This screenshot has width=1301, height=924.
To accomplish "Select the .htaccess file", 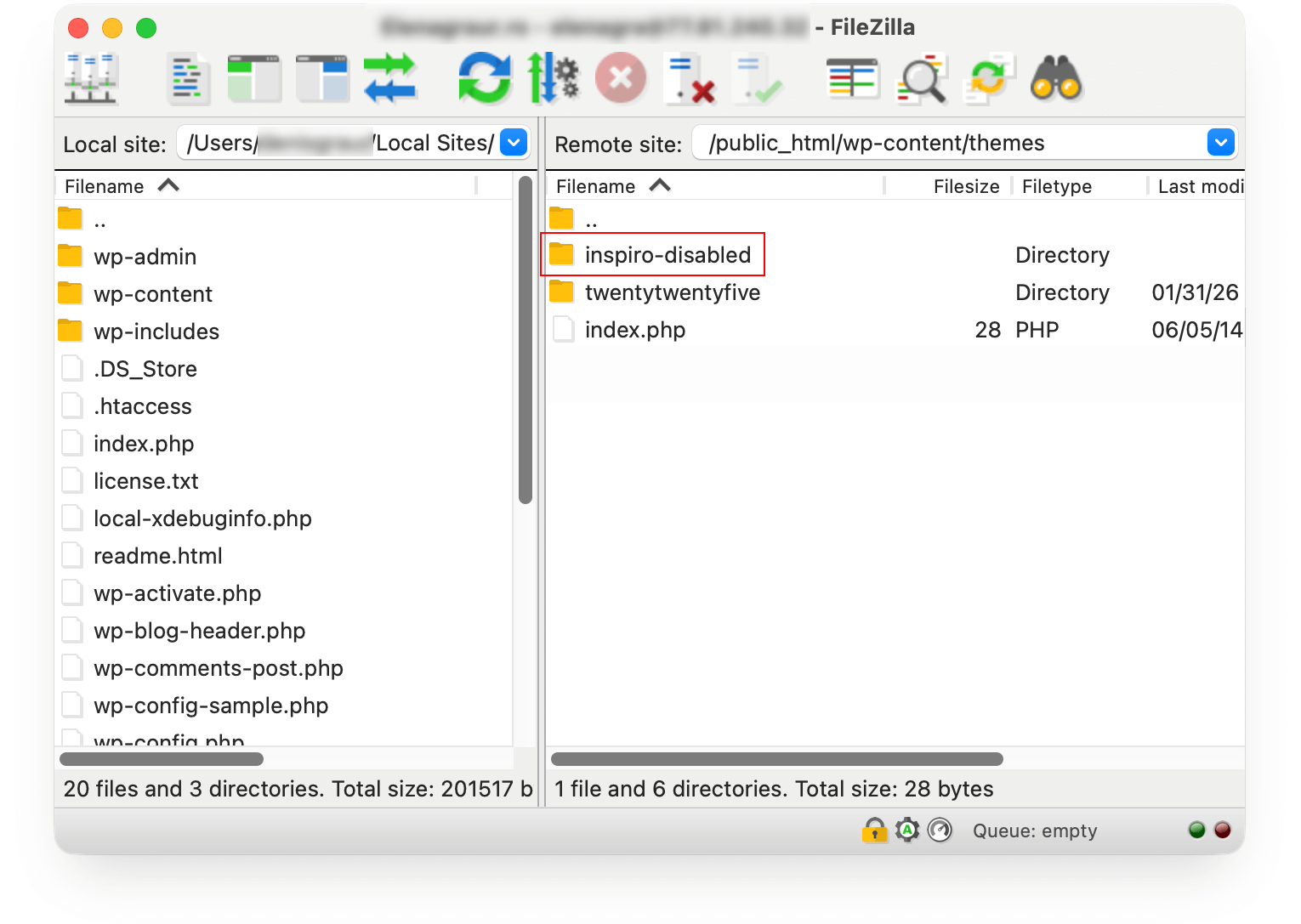I will coord(284,406).
